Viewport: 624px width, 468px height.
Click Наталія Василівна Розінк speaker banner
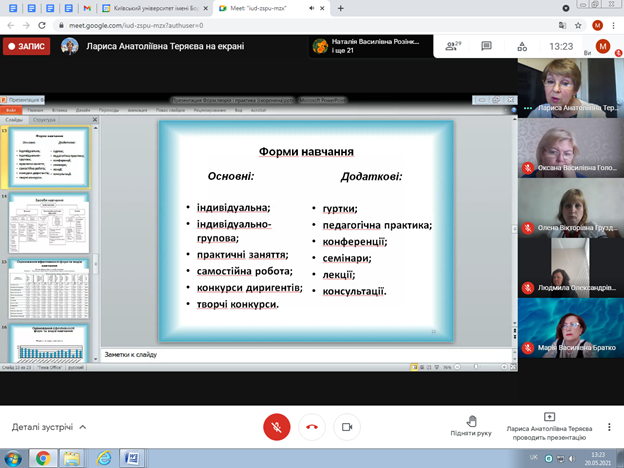(372, 46)
